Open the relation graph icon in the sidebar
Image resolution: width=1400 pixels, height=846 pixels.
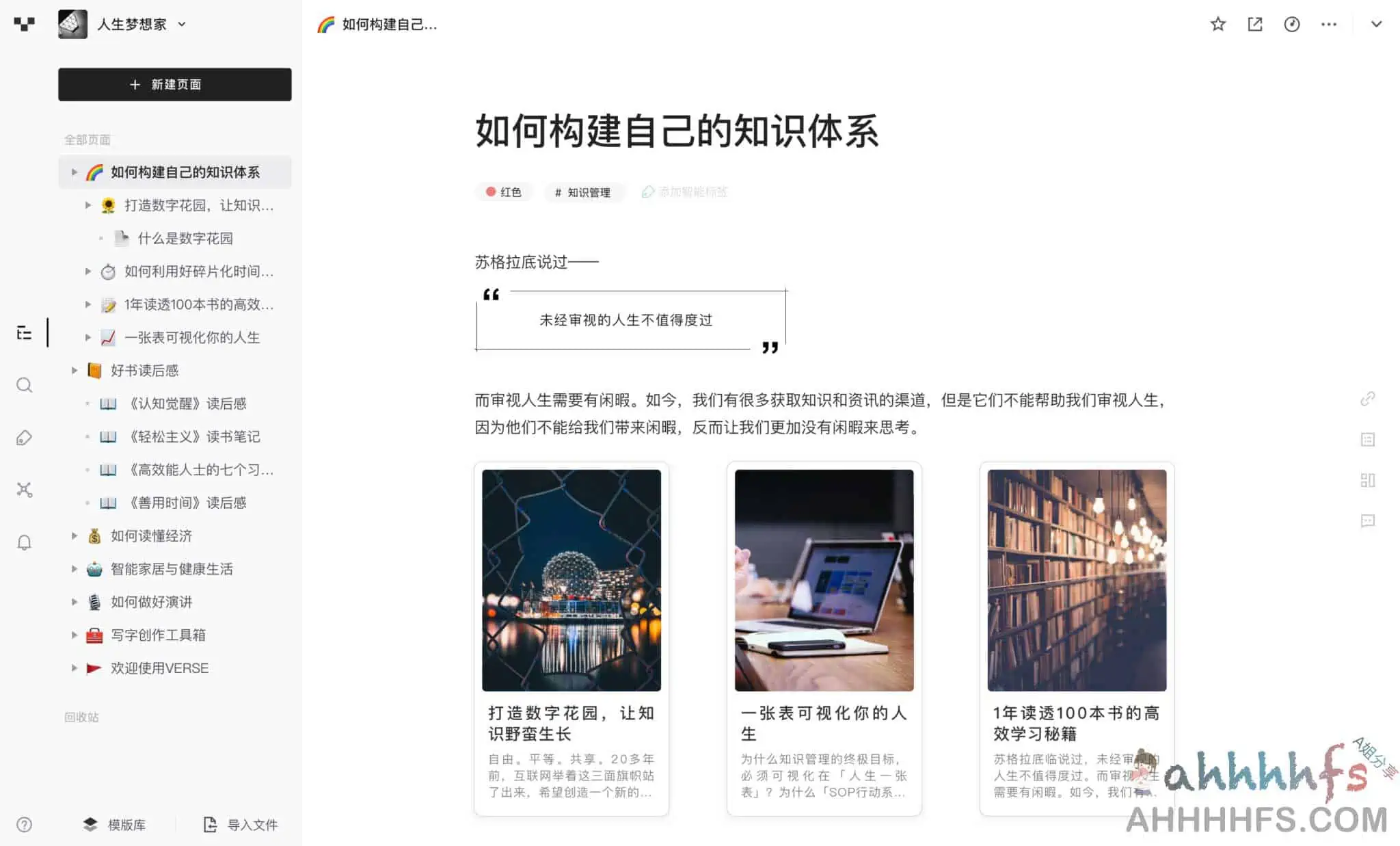(25, 489)
